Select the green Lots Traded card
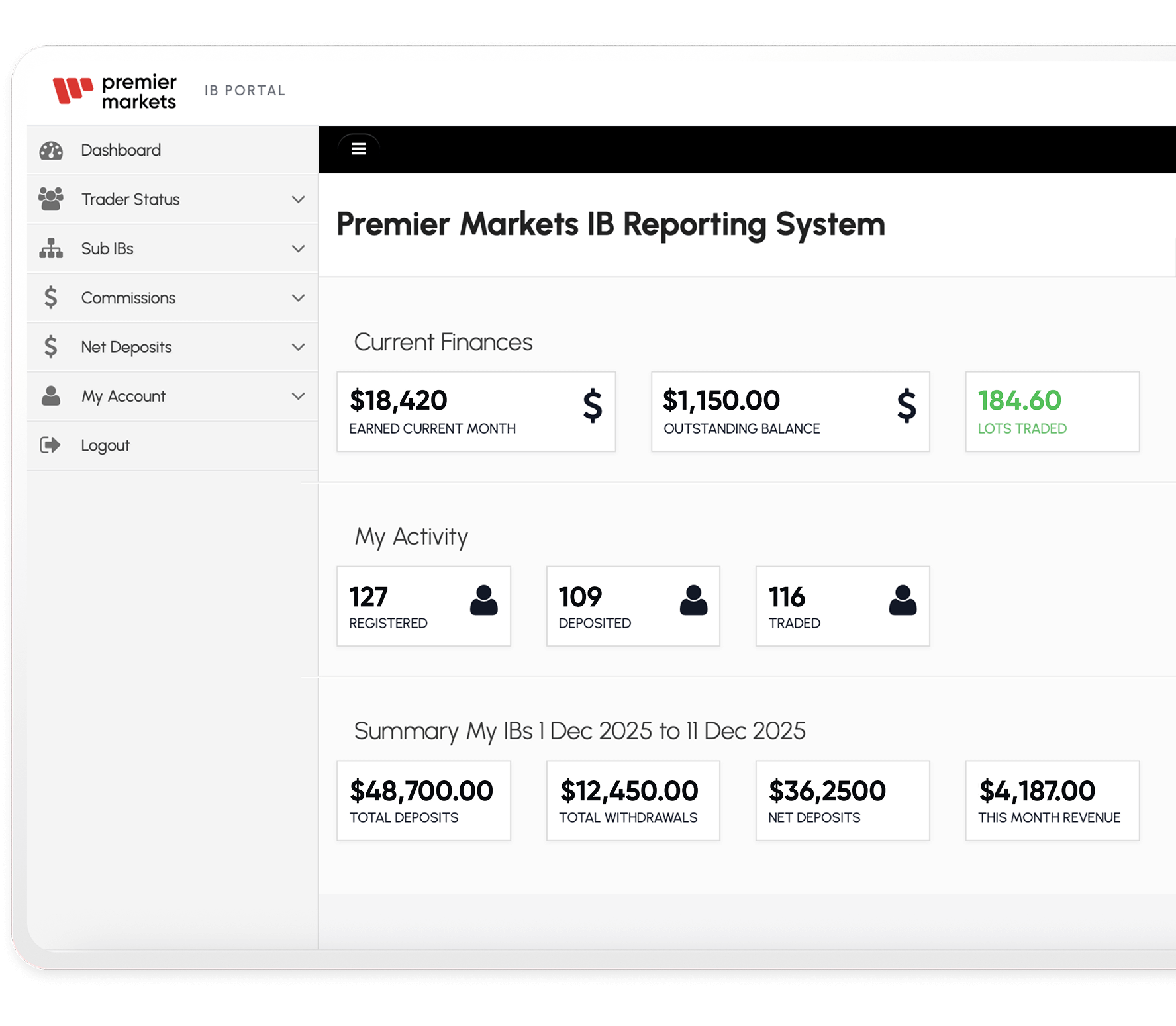The height and width of the screenshot is (1026, 1176). point(1052,412)
